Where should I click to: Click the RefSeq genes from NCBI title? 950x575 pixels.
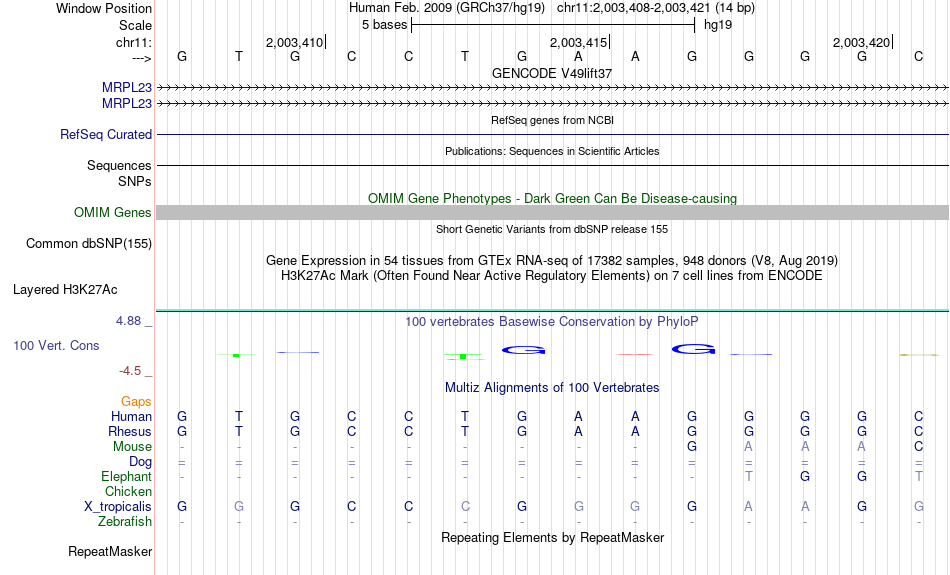coord(553,120)
